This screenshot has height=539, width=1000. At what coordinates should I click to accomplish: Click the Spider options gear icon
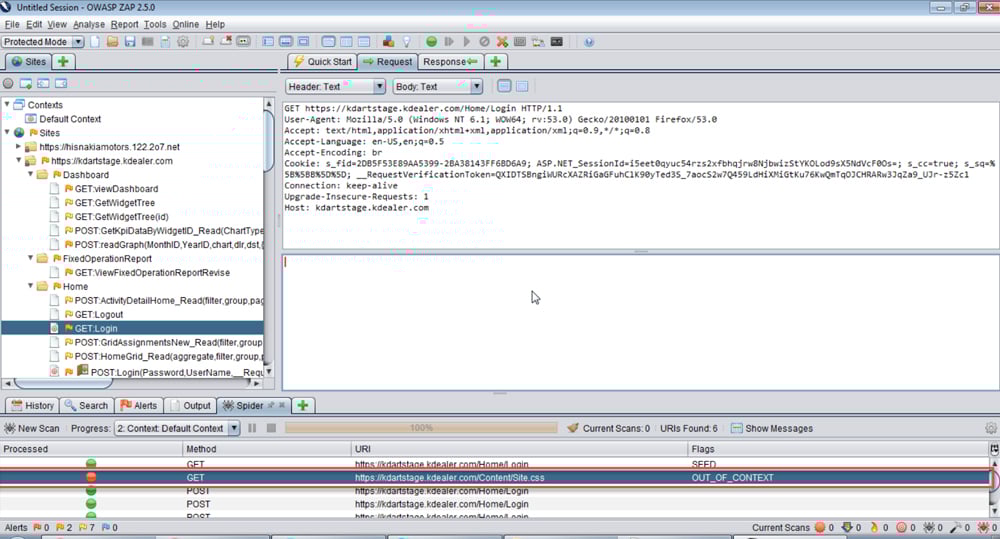pyautogui.click(x=990, y=428)
